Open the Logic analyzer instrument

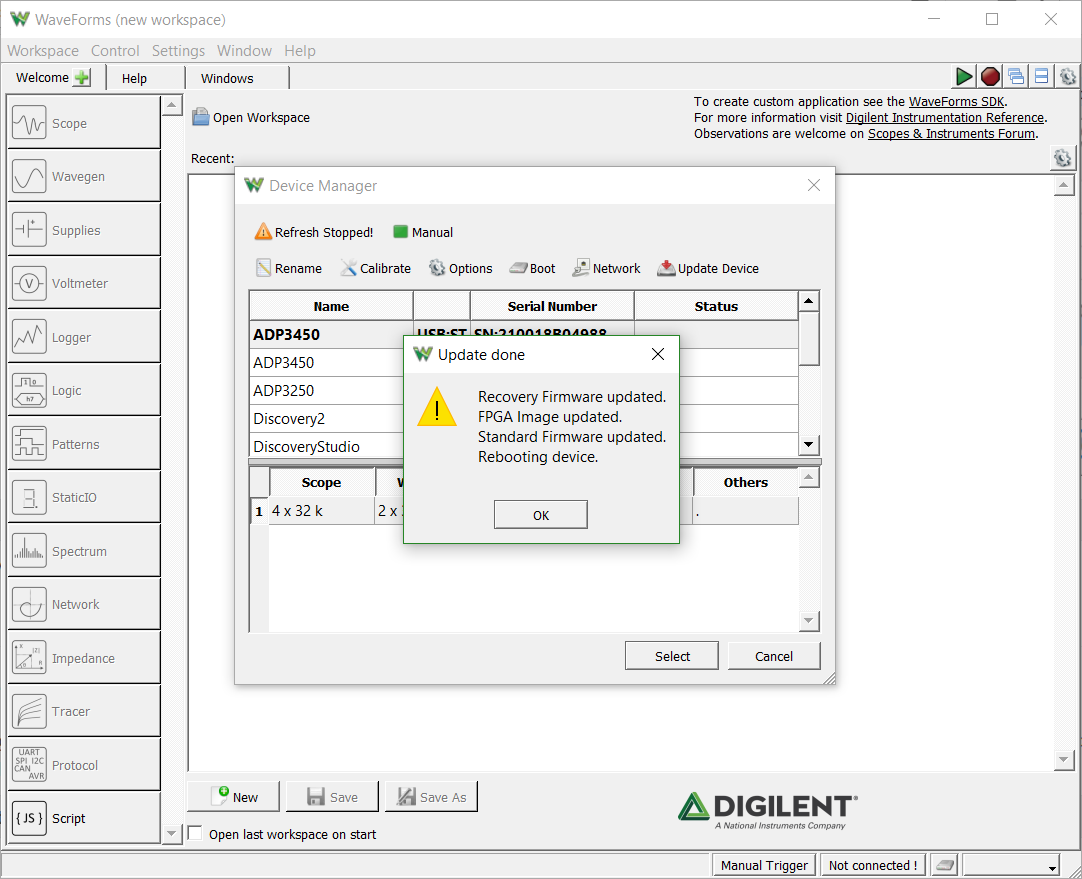(x=83, y=391)
